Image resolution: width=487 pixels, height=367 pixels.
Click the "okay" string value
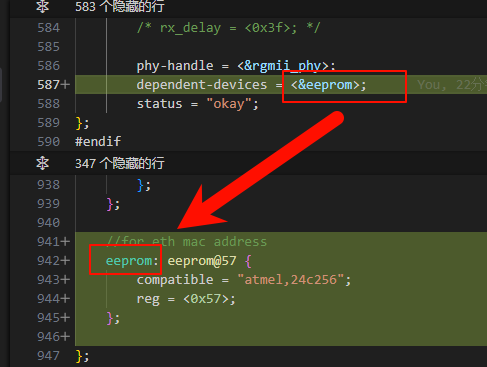click(x=229, y=104)
